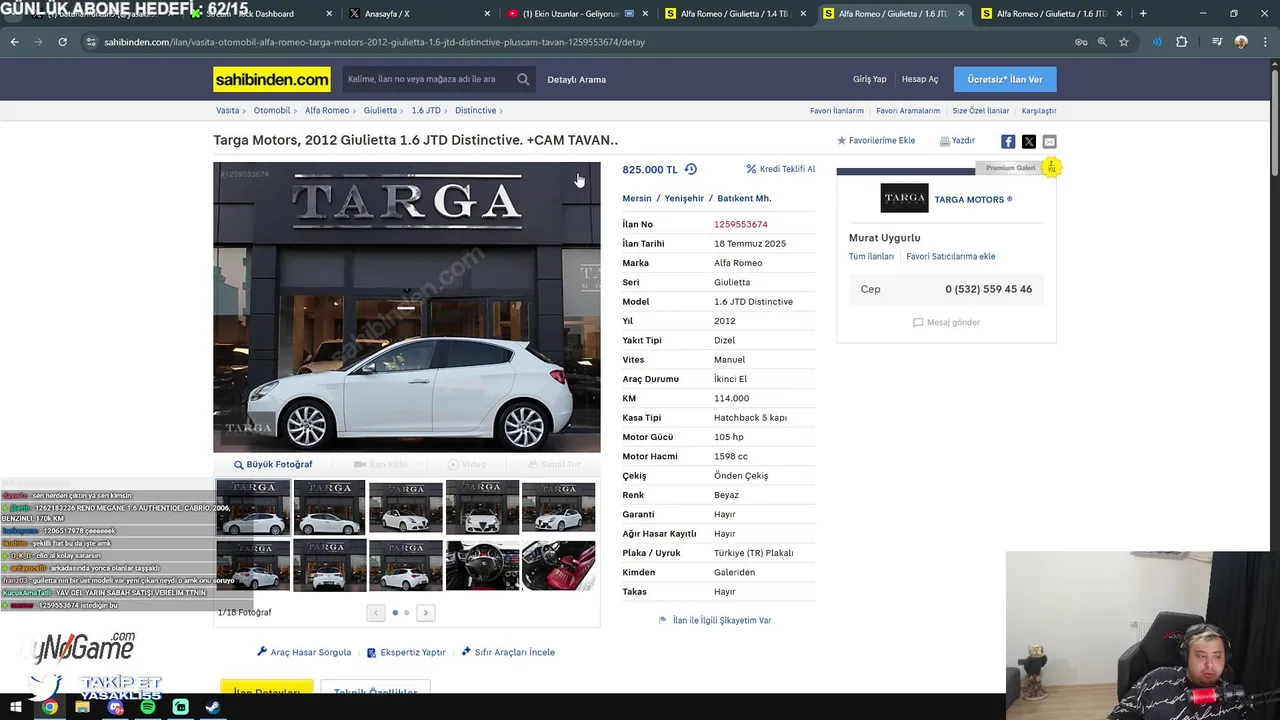This screenshot has width=1280, height=720.
Task: Click the sahibinden.com logo
Action: point(272,79)
